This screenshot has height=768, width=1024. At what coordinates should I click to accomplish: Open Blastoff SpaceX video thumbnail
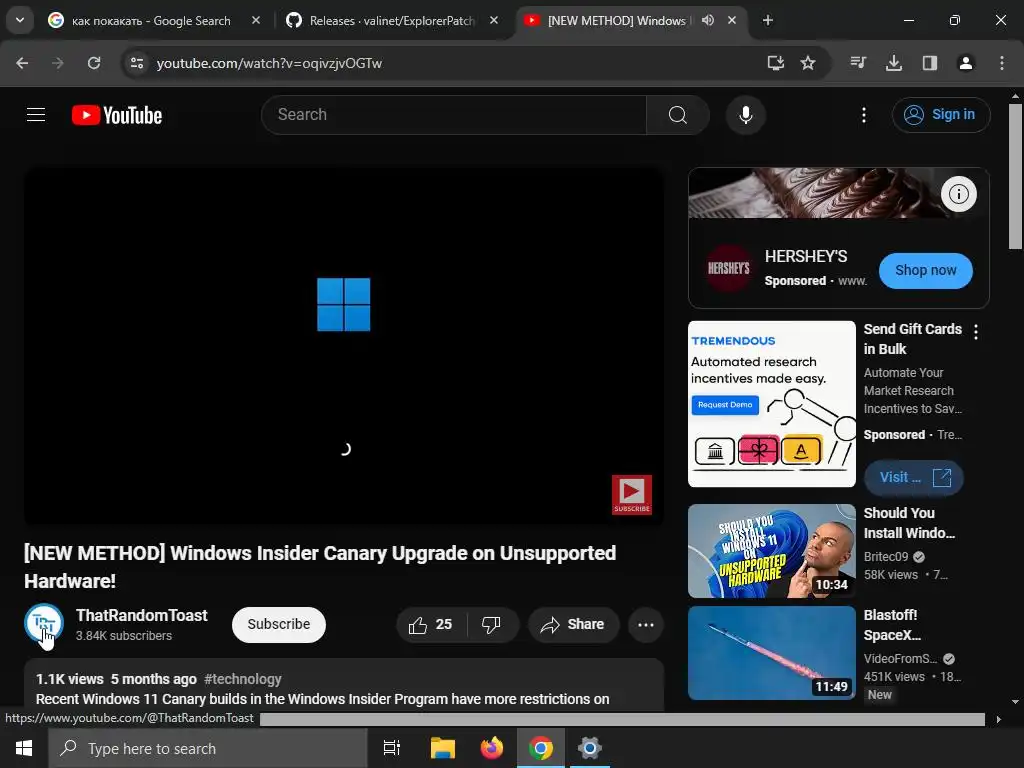coord(771,652)
